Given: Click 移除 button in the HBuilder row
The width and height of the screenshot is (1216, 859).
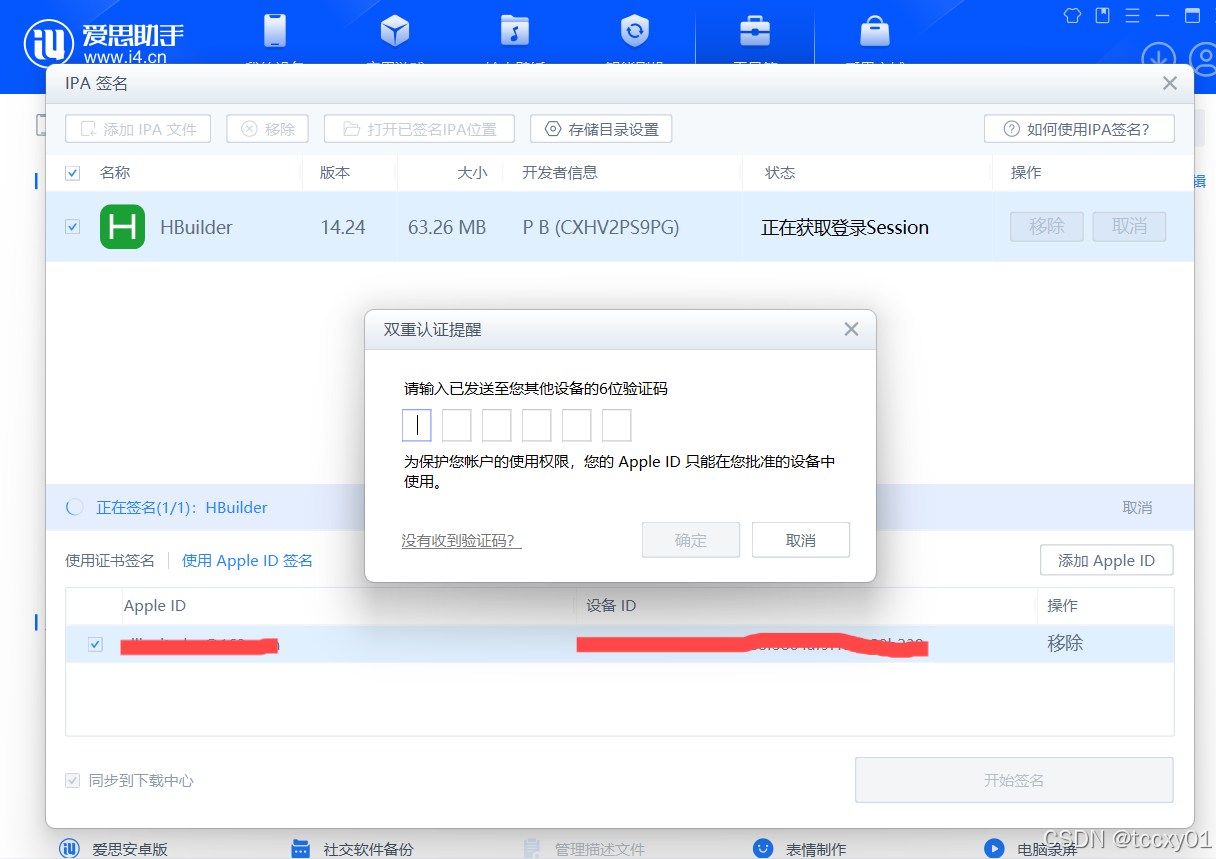Looking at the screenshot, I should tap(1047, 227).
